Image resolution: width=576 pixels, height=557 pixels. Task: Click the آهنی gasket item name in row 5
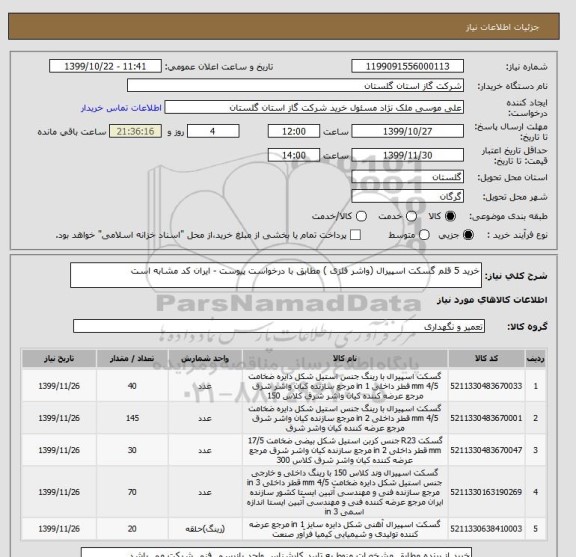(x=345, y=529)
